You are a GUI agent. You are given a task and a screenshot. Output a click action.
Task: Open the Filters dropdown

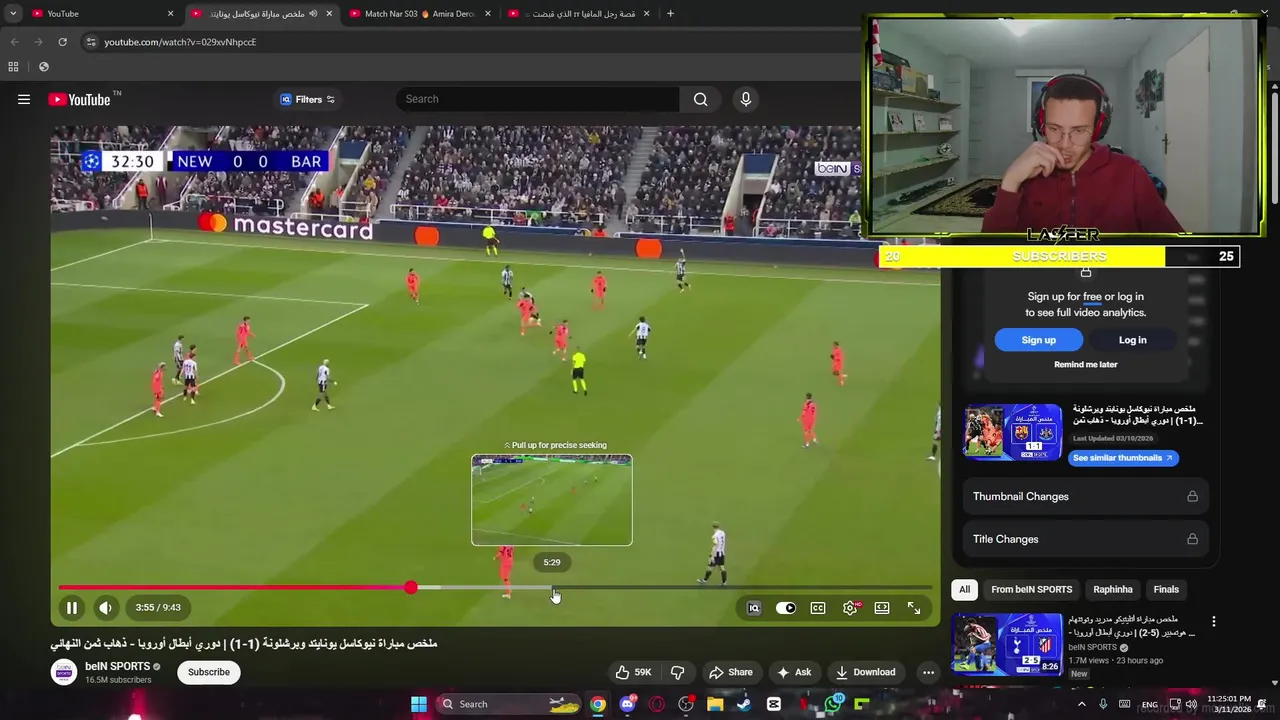(308, 99)
